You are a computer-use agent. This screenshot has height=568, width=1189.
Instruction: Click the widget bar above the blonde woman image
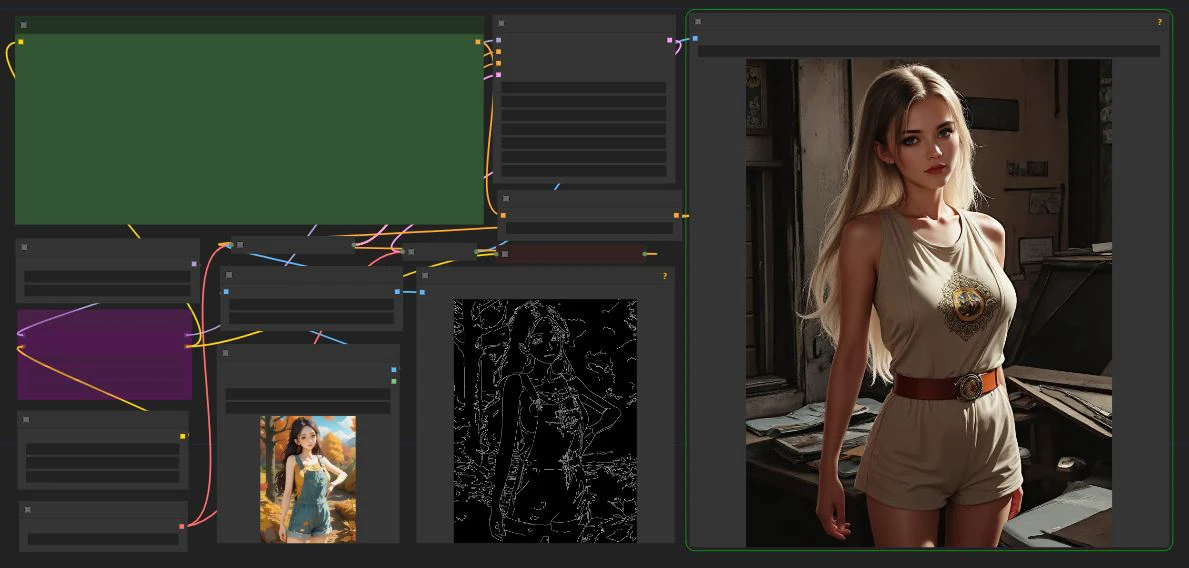tap(928, 51)
